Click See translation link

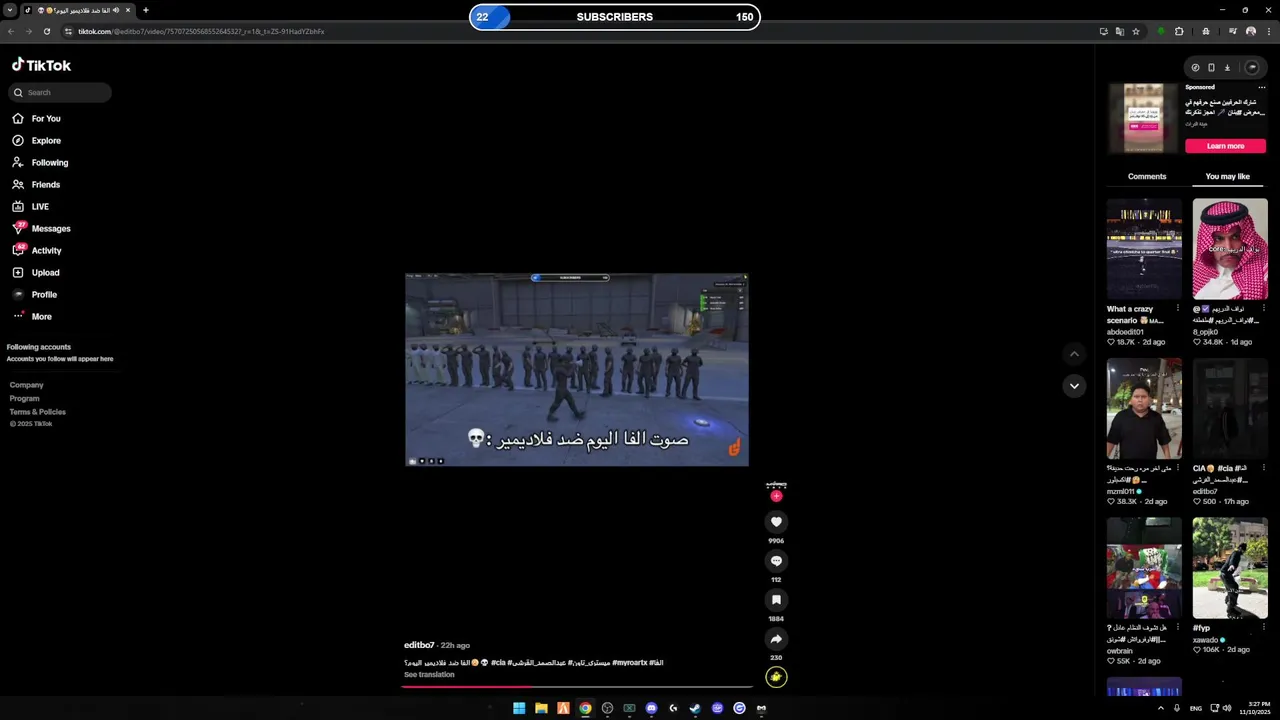coord(429,675)
